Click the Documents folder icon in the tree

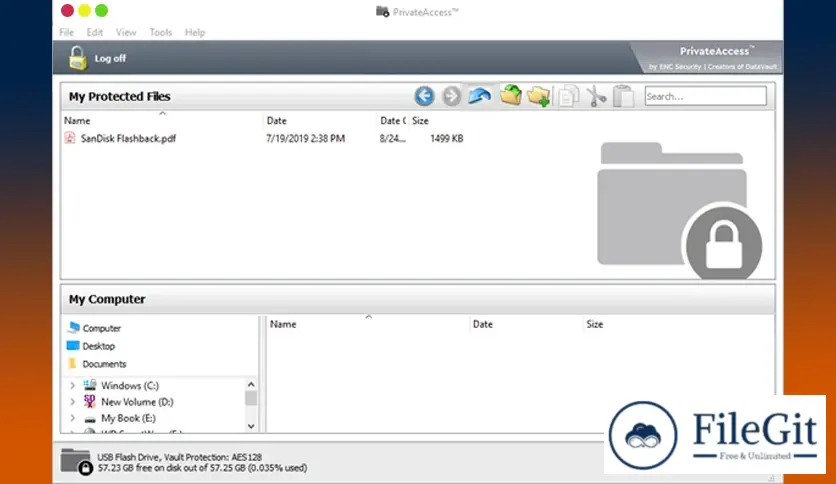[73, 364]
